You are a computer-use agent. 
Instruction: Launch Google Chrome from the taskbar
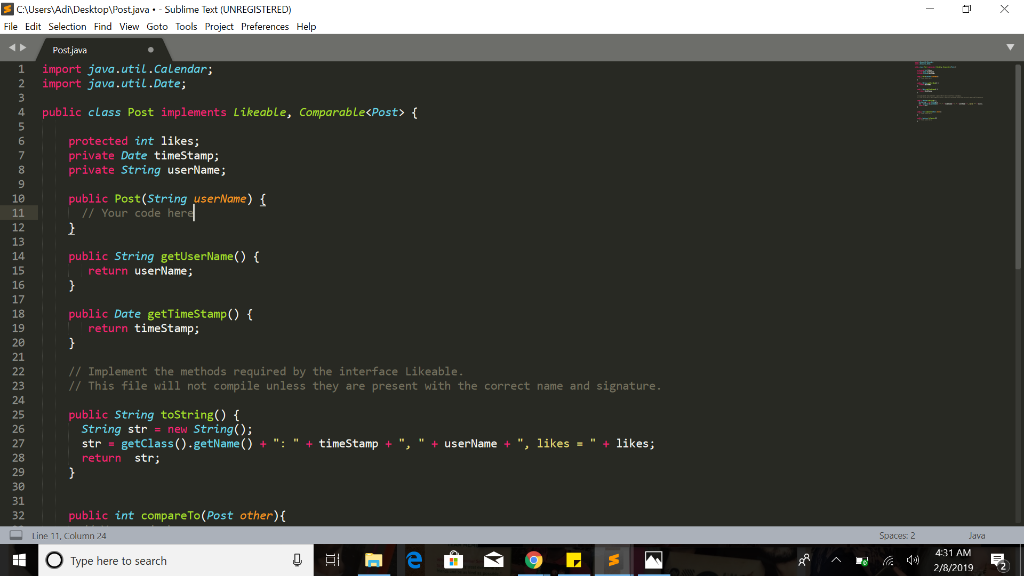point(533,560)
